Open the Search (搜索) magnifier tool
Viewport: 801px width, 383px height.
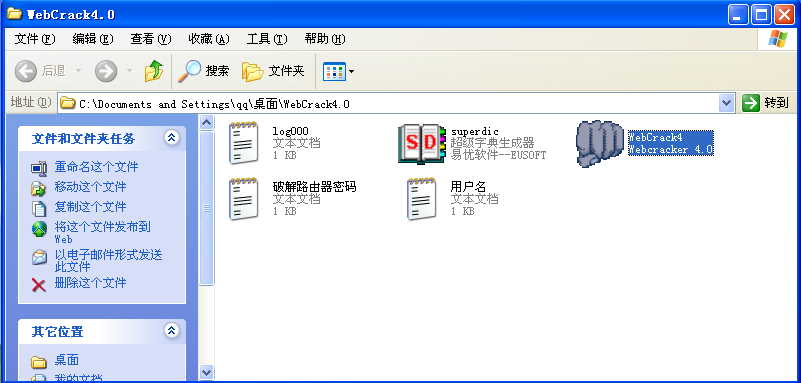204,71
